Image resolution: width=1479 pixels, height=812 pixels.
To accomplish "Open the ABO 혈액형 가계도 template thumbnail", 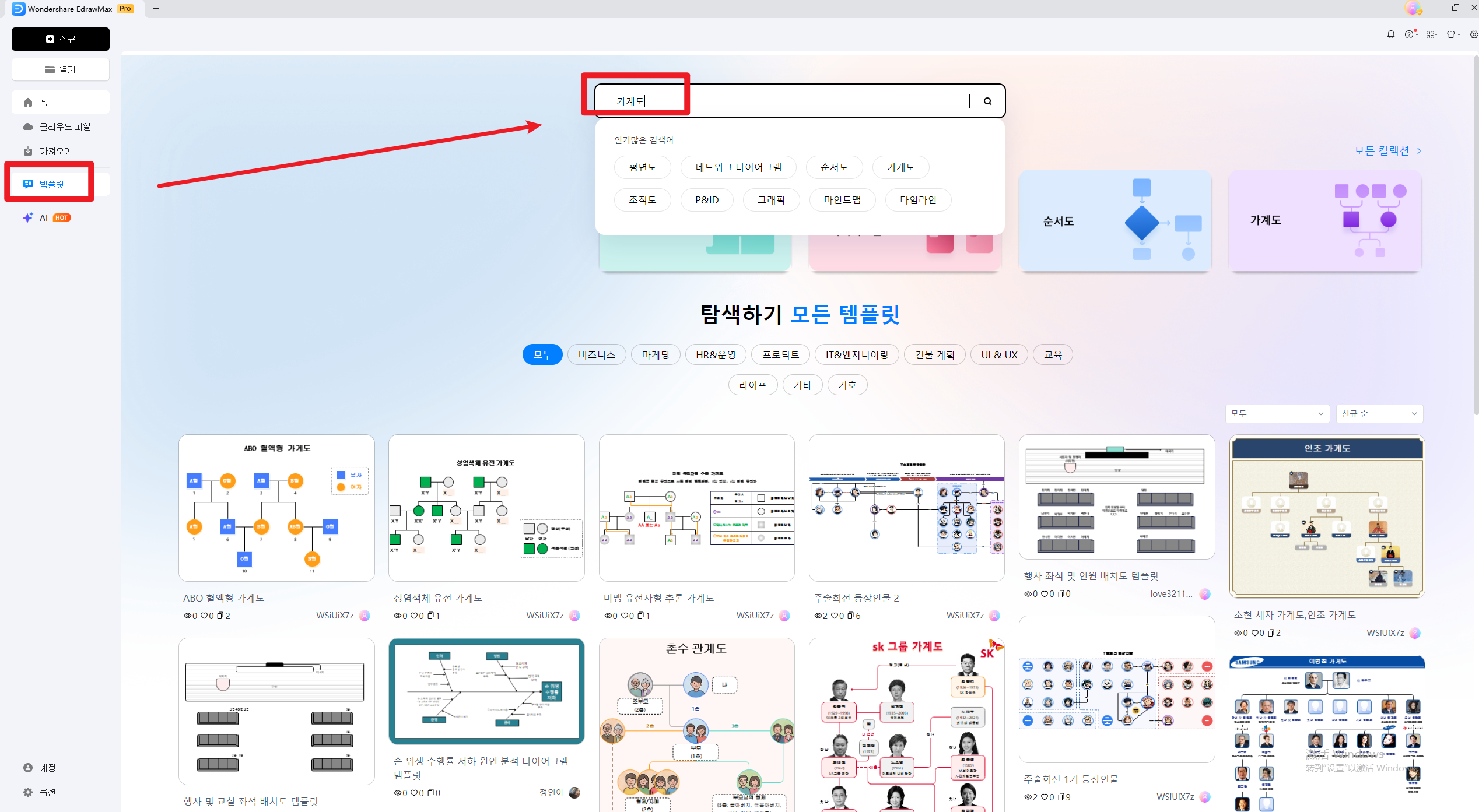I will pyautogui.click(x=276, y=508).
